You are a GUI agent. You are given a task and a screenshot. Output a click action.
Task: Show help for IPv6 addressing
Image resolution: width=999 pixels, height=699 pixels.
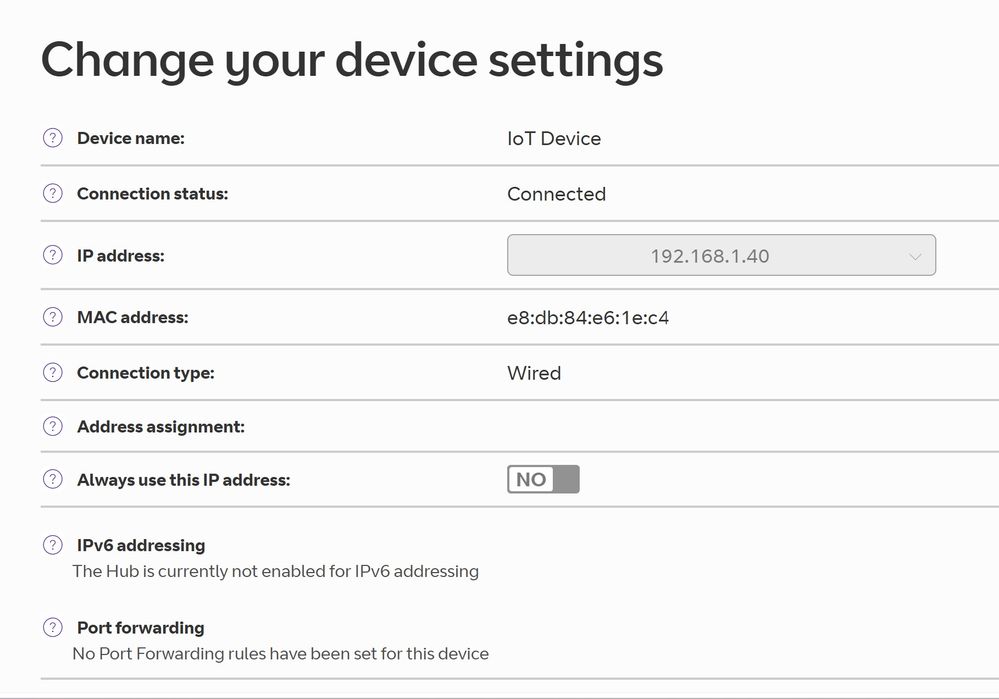(53, 545)
